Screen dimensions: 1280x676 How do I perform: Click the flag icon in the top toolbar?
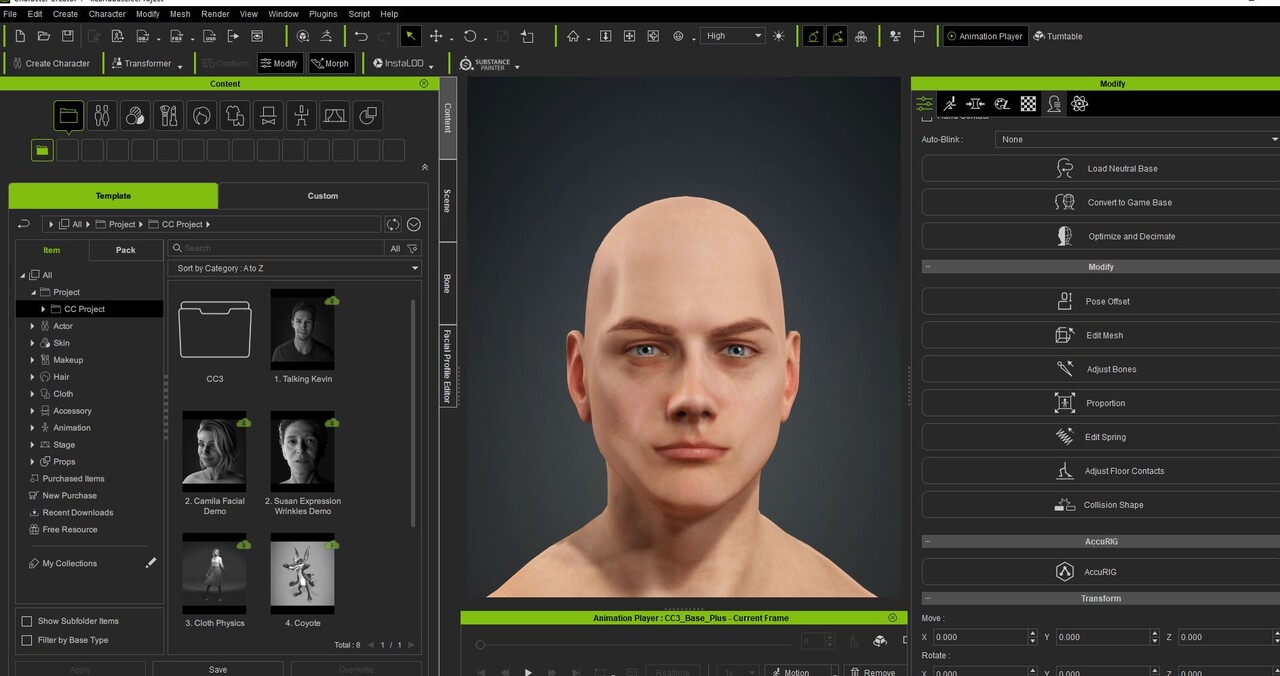point(919,36)
